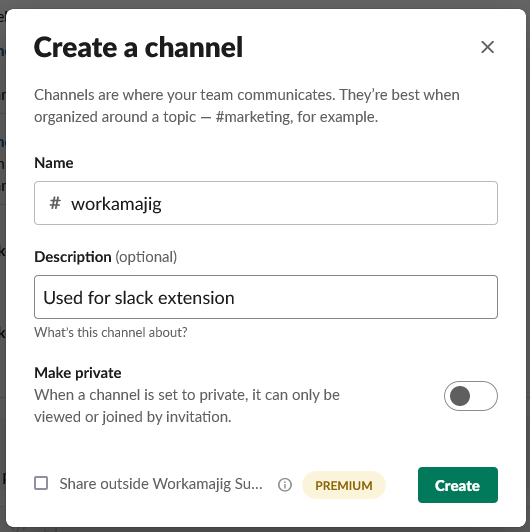The image size is (530, 532).
Task: Toggle the Make private switch
Action: (471, 396)
